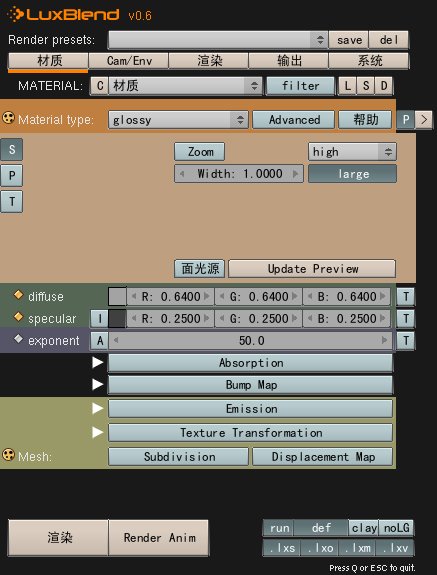Expand the Absorption section triangle
This screenshot has height=575, width=437.
(98, 362)
